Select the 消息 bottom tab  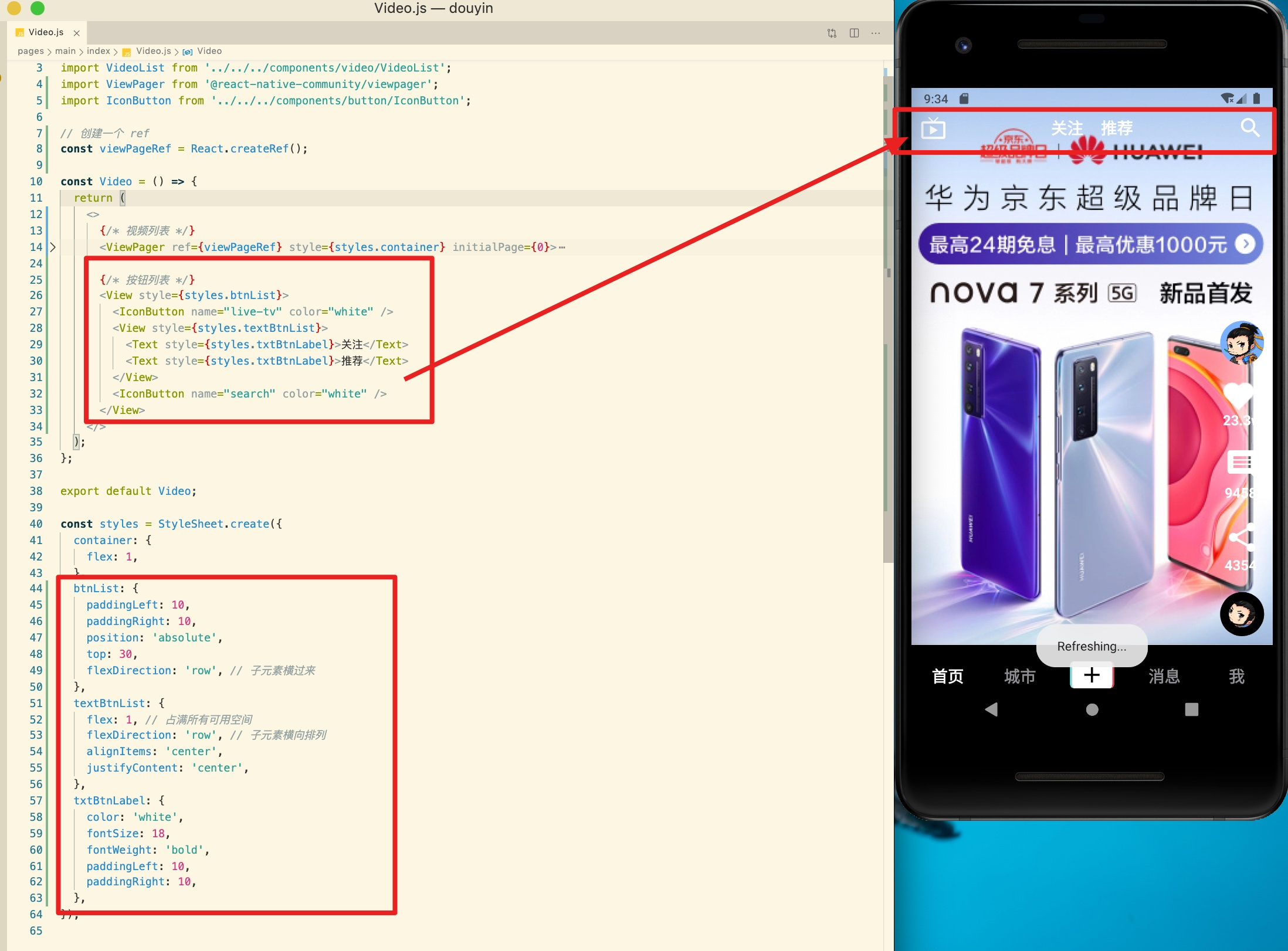tap(1164, 676)
